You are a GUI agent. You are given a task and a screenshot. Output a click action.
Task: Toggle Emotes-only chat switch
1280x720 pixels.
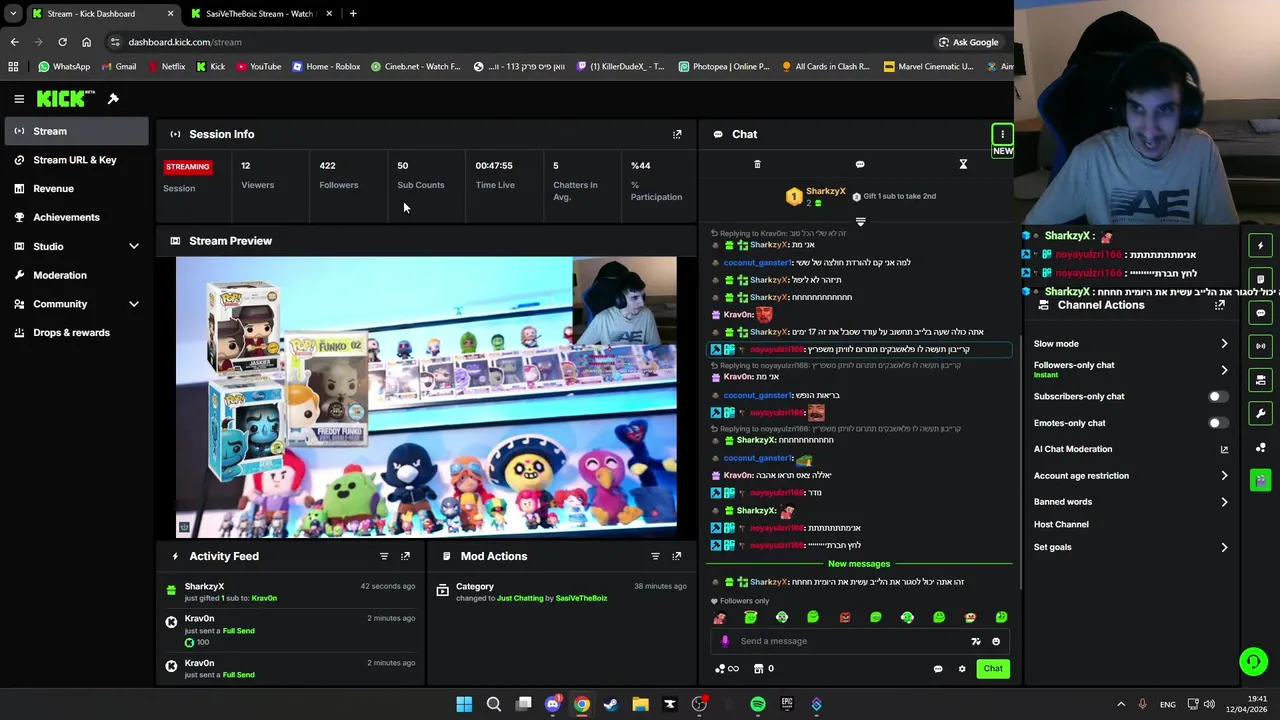(1216, 423)
